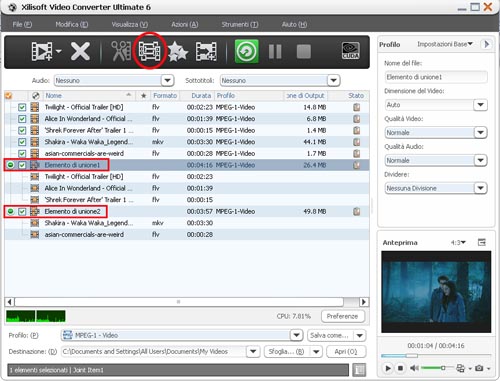500x381 pixels.
Task: Click the Remove (X) toolbar icon
Action: (x=80, y=51)
